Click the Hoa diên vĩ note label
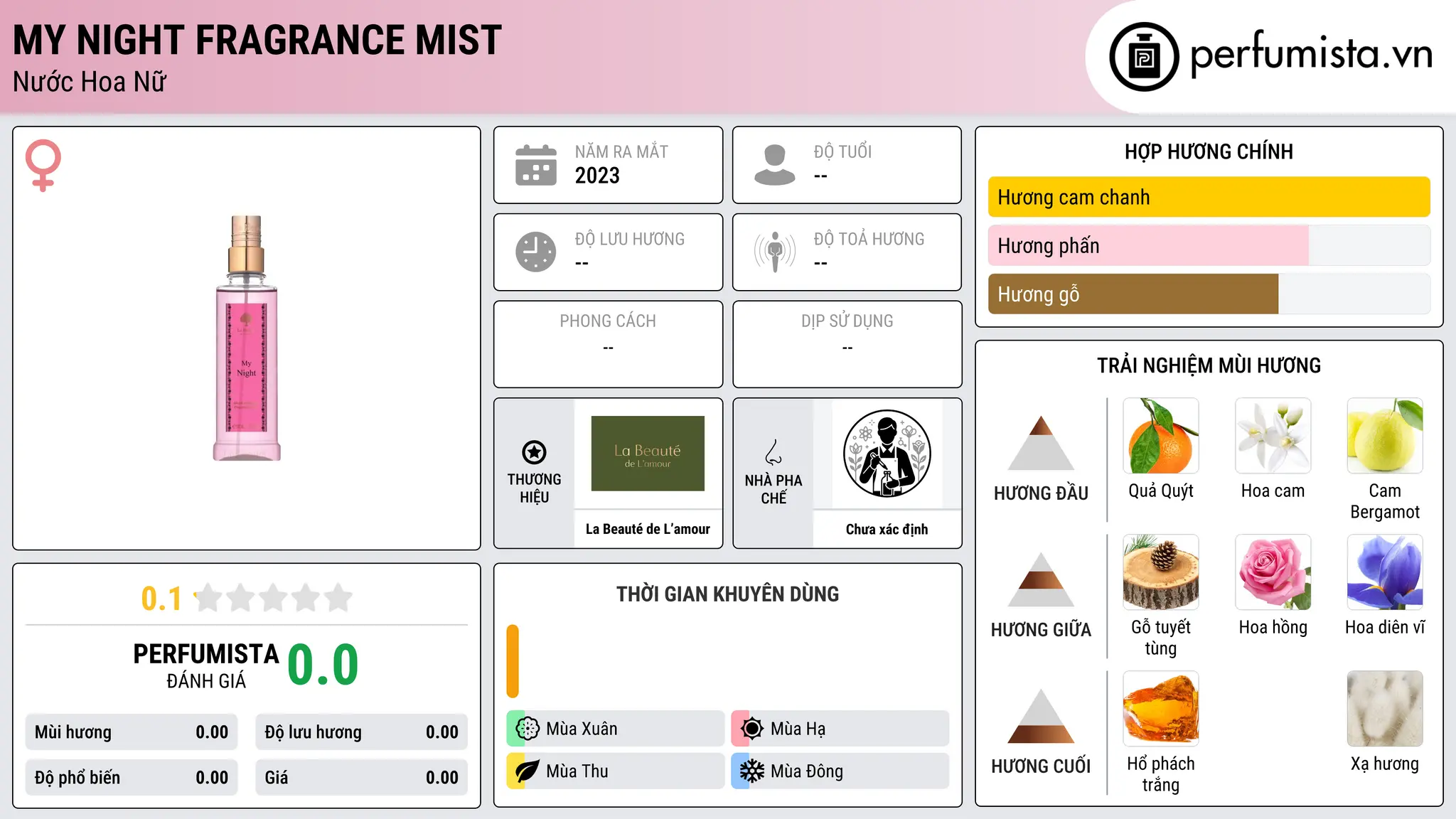Screen dimensions: 1456x819 (x=1385, y=627)
